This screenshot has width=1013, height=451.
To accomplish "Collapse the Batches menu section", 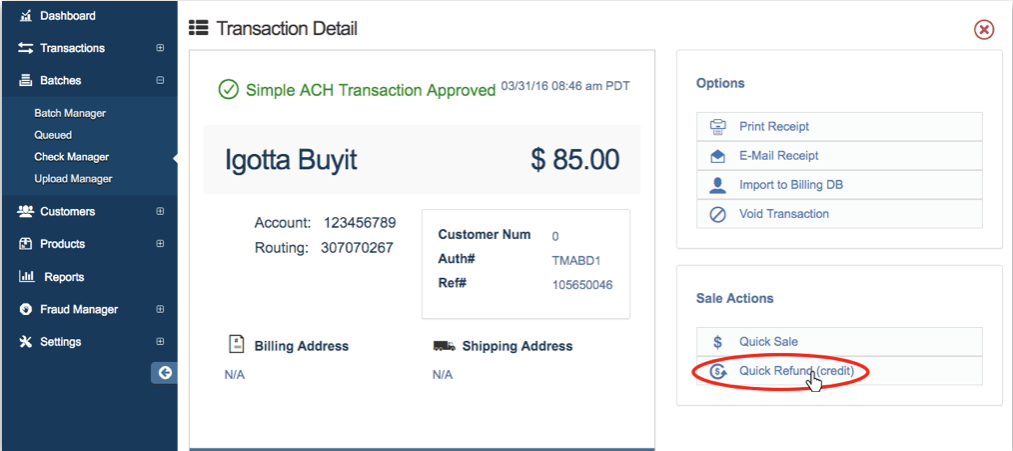I will tap(160, 80).
